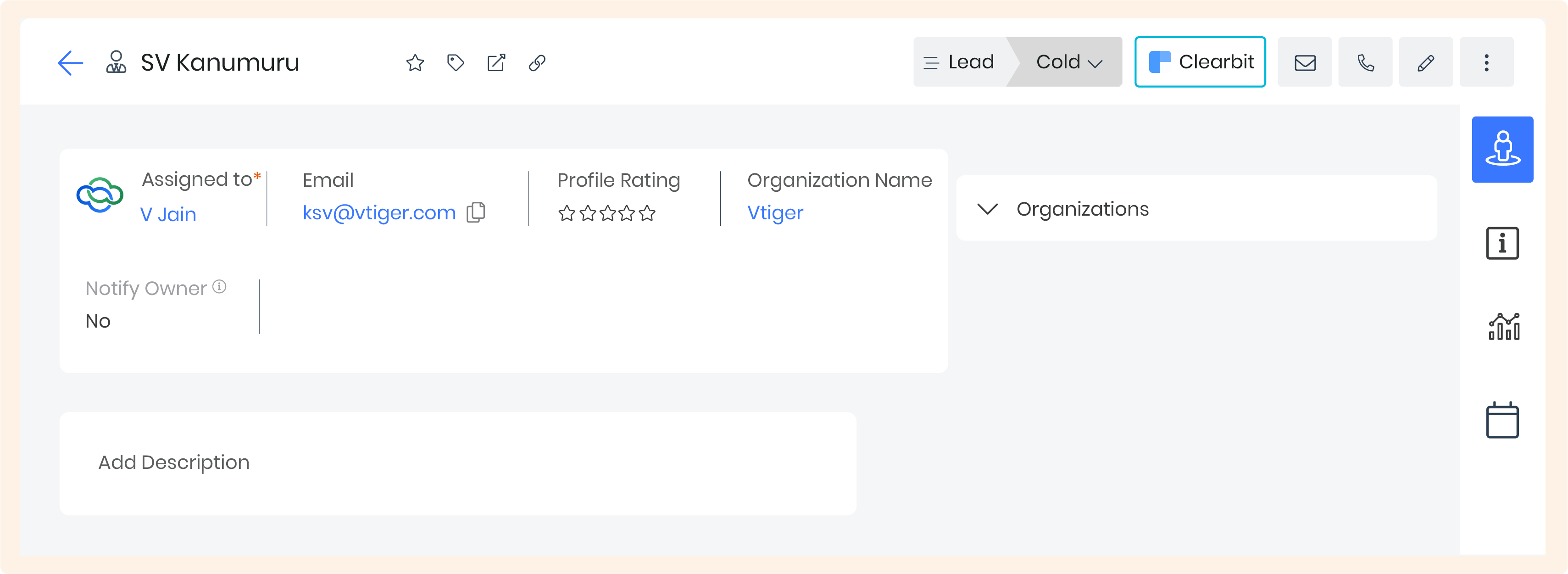Star SV Kanumuru as favorite
The image size is (1568, 574).
pos(415,63)
